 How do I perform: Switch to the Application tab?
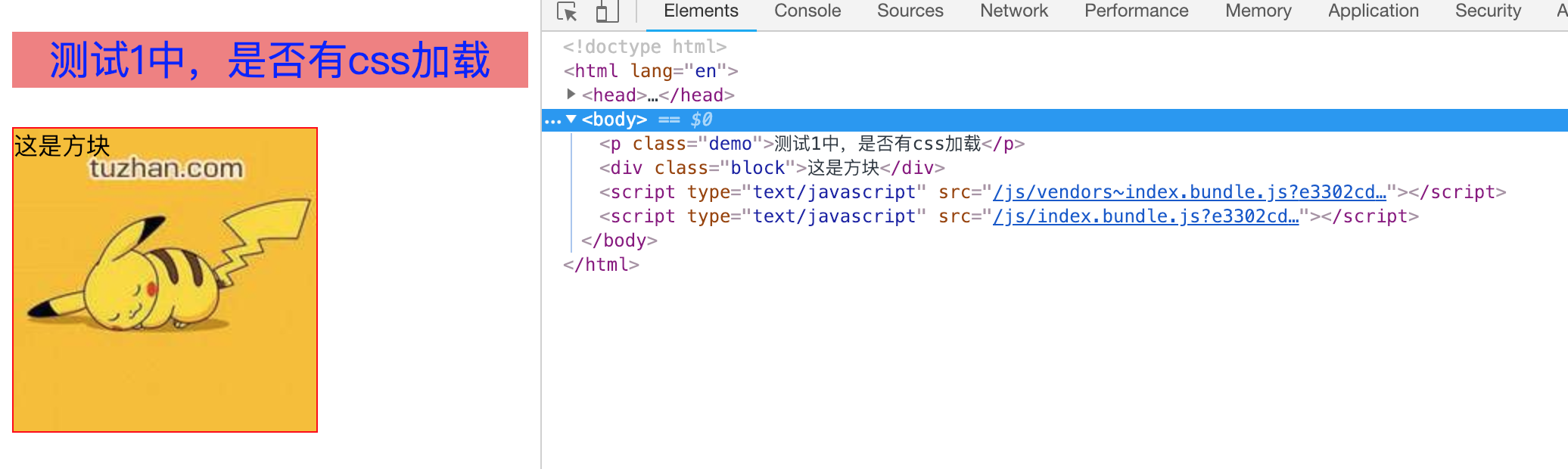1374,11
